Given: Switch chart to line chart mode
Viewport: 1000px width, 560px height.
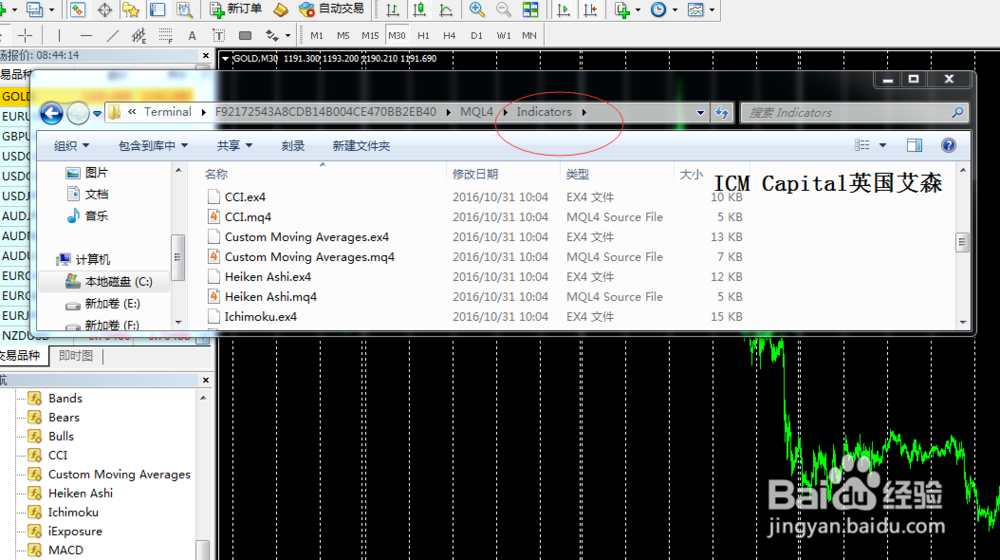Looking at the screenshot, I should point(446,10).
